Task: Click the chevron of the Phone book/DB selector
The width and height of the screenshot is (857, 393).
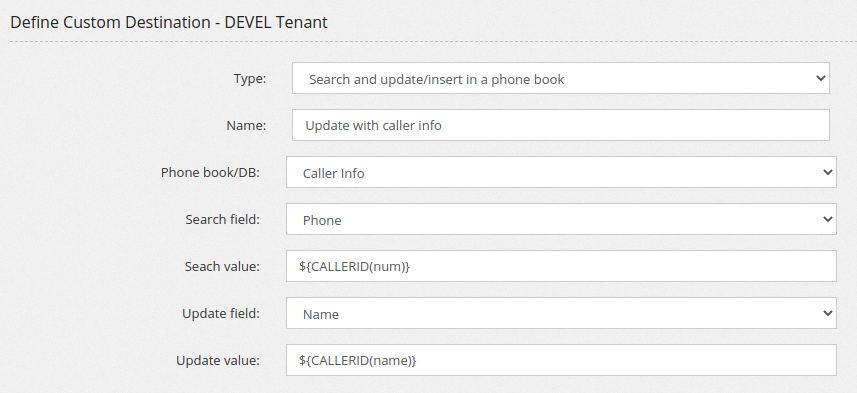Action: 827,172
